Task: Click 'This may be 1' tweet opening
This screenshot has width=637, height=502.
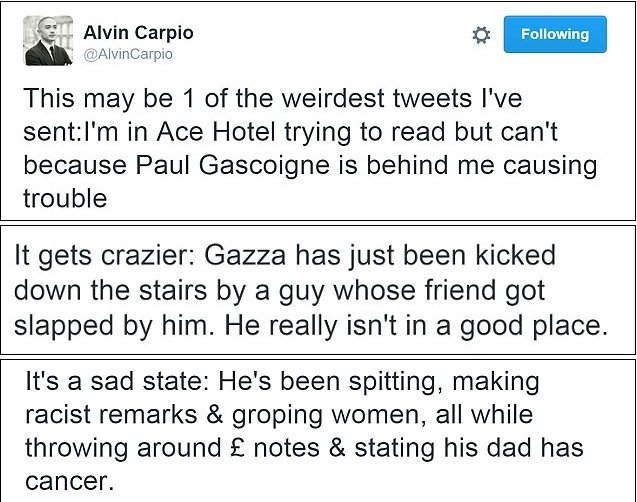Action: [108, 99]
